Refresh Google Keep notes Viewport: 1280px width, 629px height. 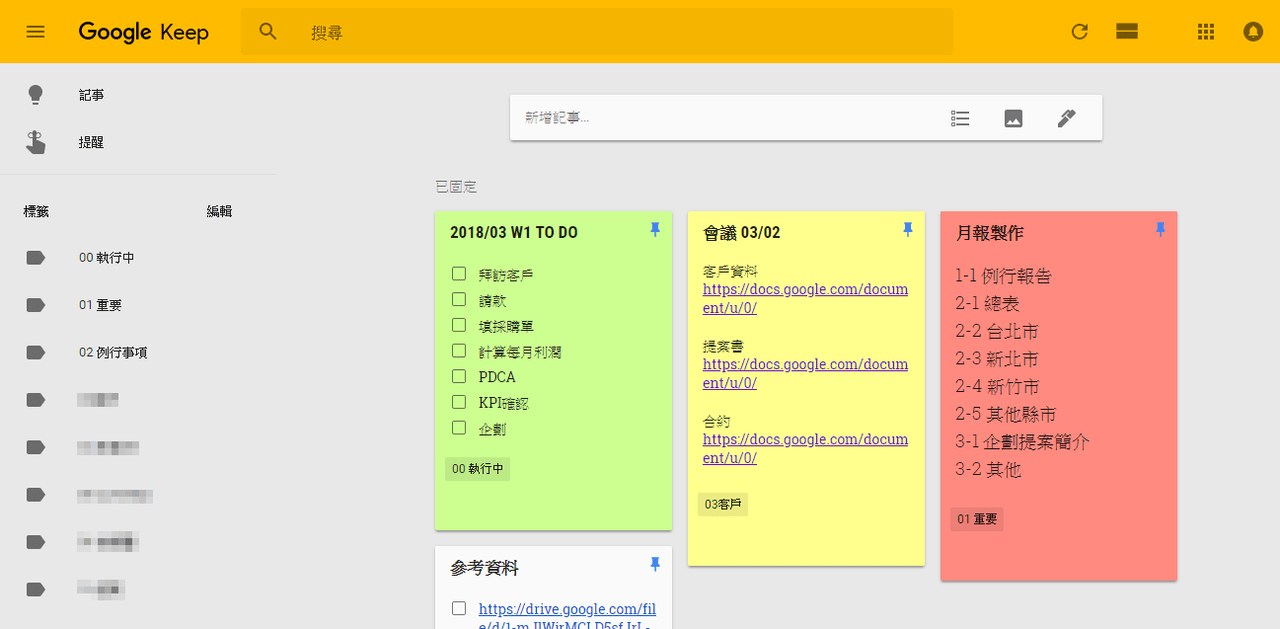pos(1079,31)
